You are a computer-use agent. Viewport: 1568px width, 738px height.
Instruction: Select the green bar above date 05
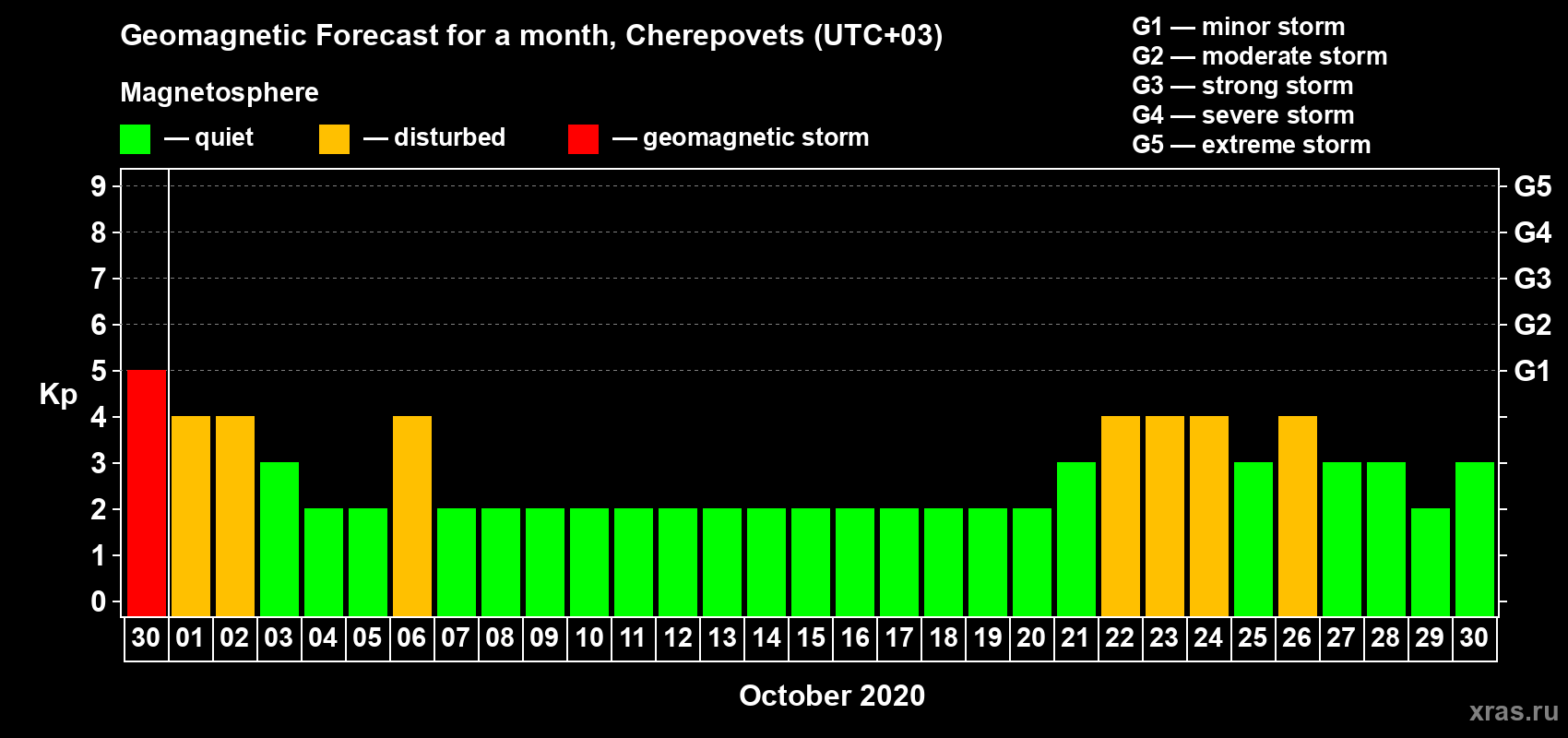(368, 563)
